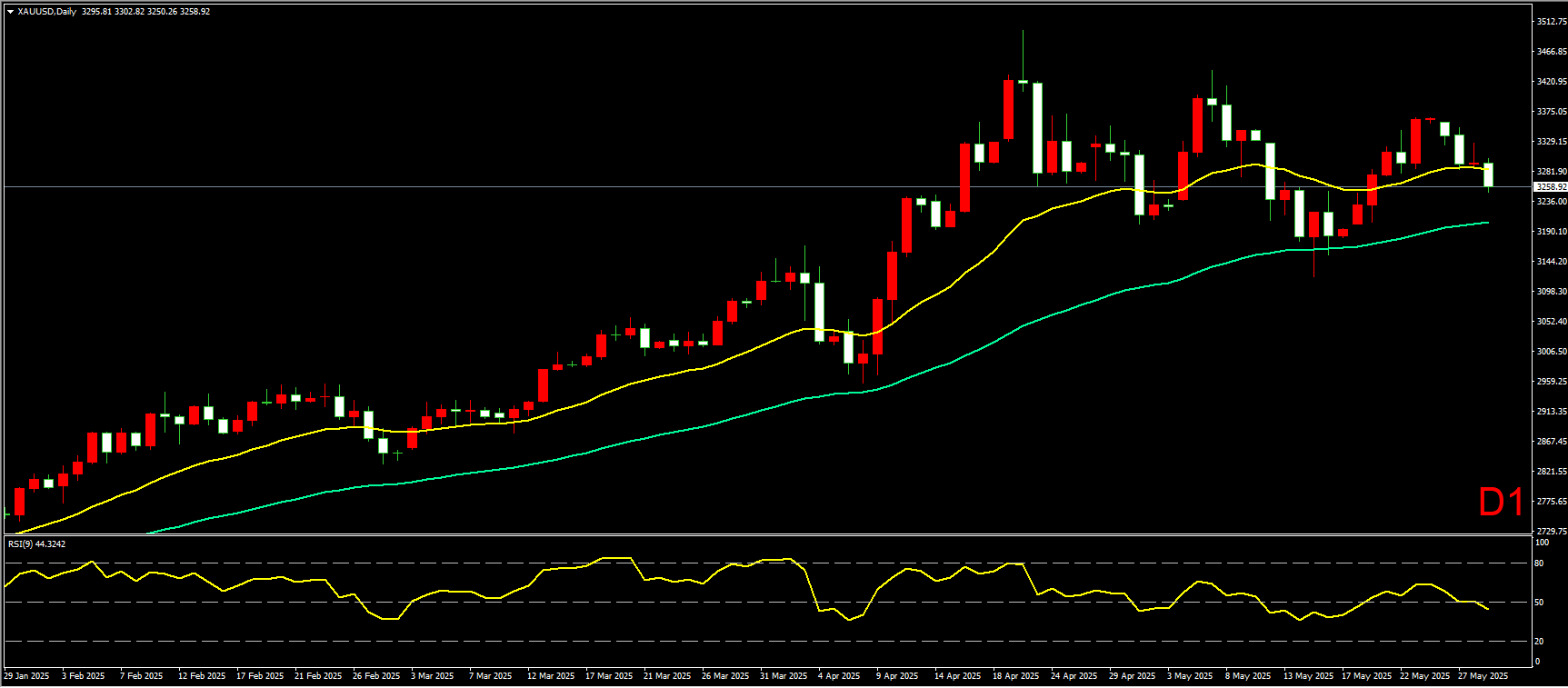Click the 27 May 2025 date label
This screenshot has width=1568, height=688.
[1483, 676]
